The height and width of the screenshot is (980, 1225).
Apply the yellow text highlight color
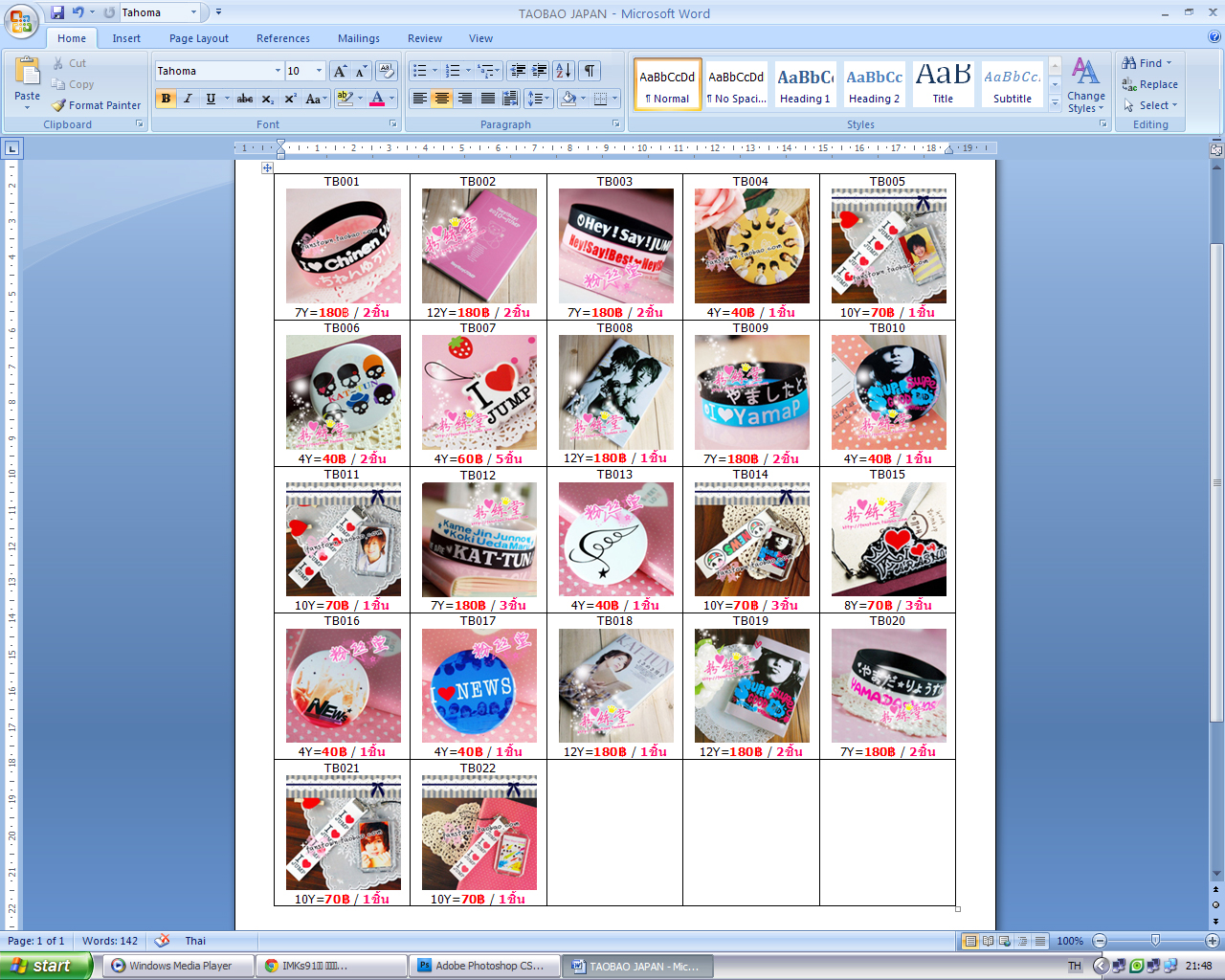(x=345, y=99)
